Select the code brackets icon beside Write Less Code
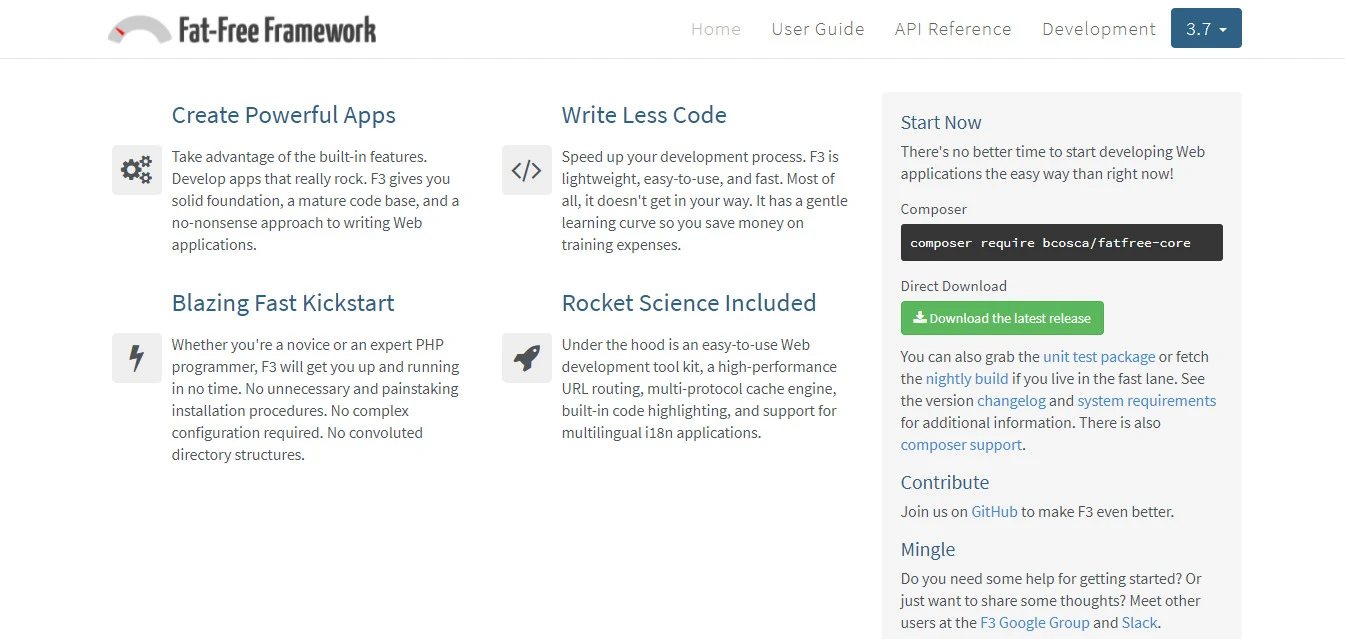This screenshot has height=639, width=1345. coord(527,170)
